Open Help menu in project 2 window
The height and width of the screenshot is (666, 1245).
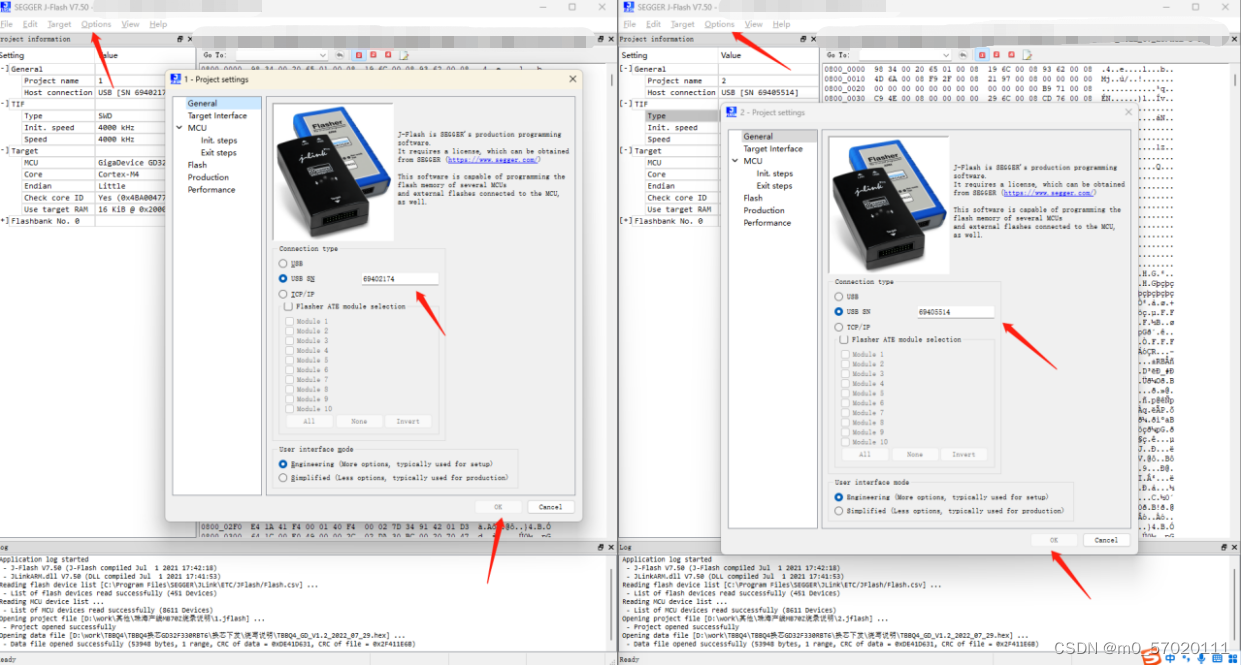[781, 24]
